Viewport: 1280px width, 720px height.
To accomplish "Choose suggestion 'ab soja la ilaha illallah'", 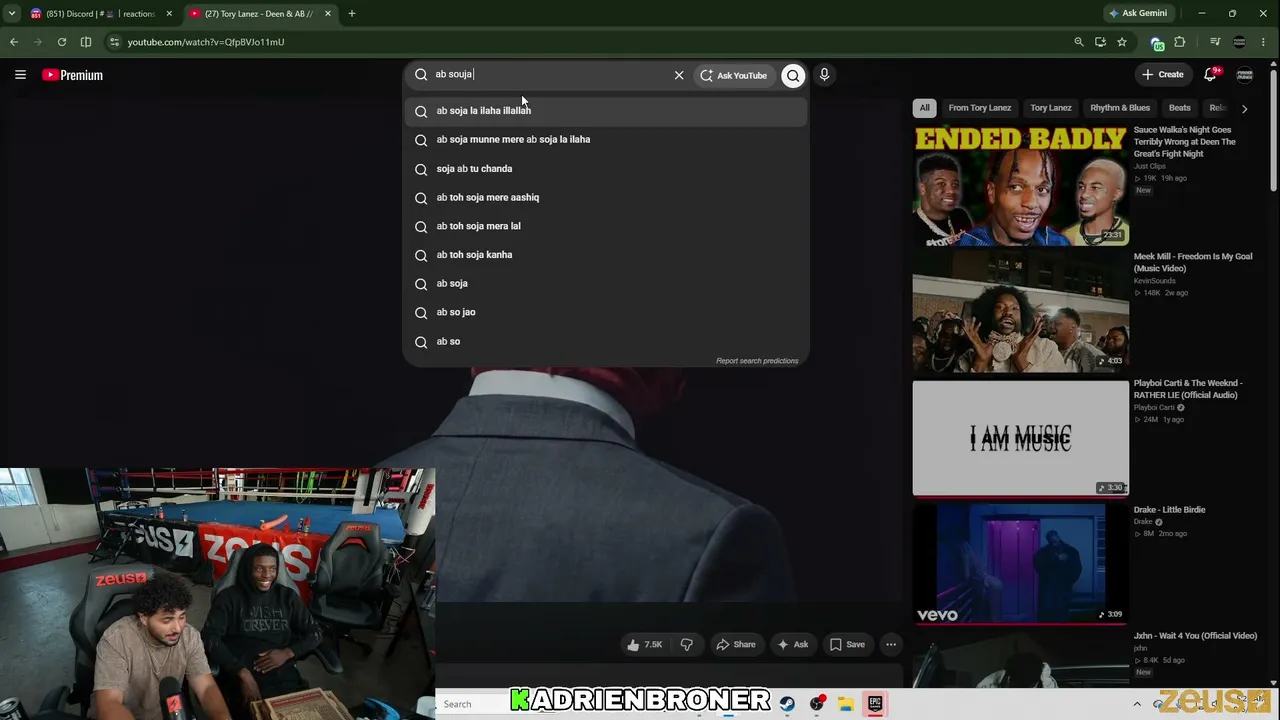I will pyautogui.click(x=605, y=111).
